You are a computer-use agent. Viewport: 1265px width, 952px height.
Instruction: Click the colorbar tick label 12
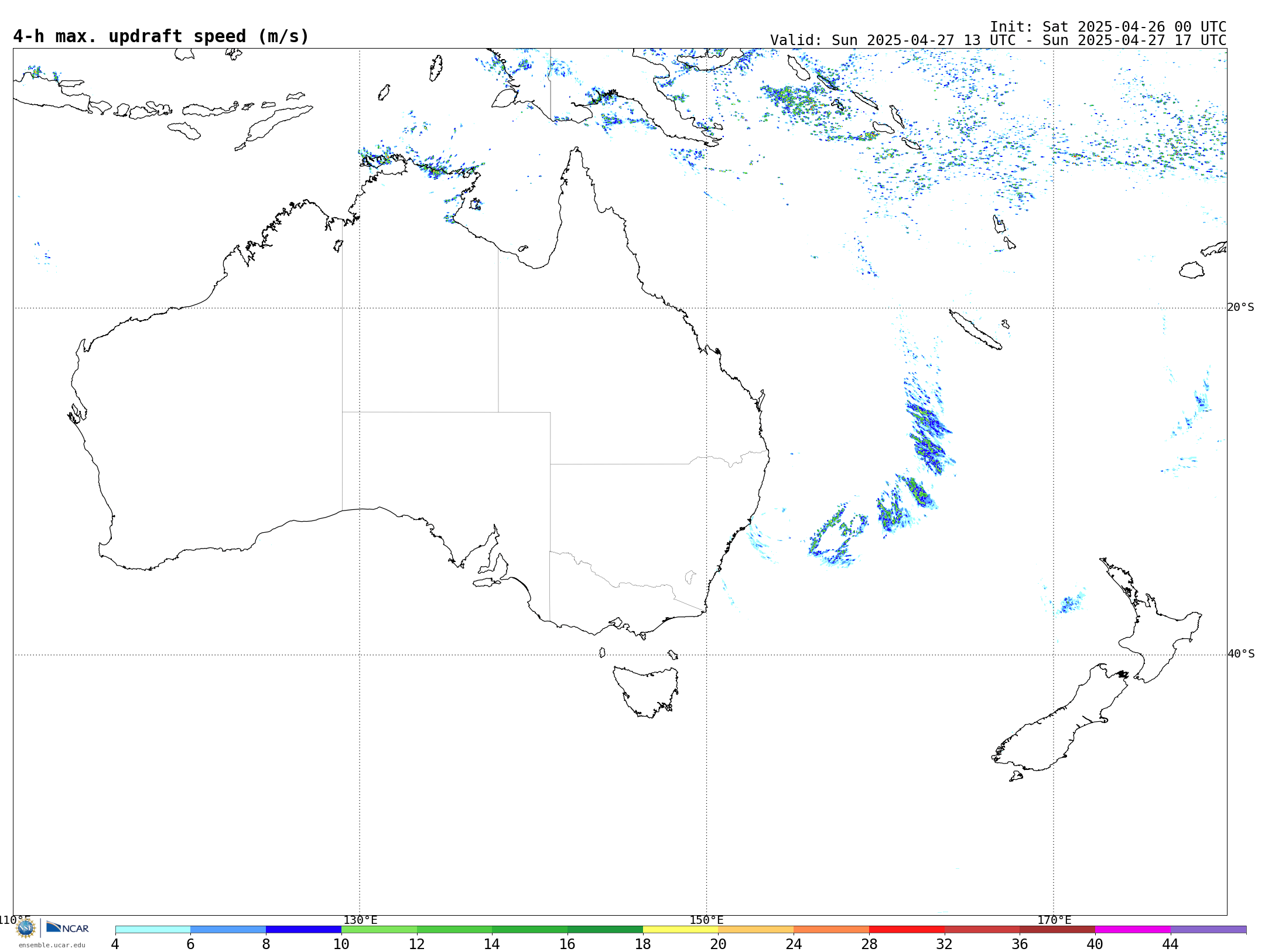tap(417, 944)
